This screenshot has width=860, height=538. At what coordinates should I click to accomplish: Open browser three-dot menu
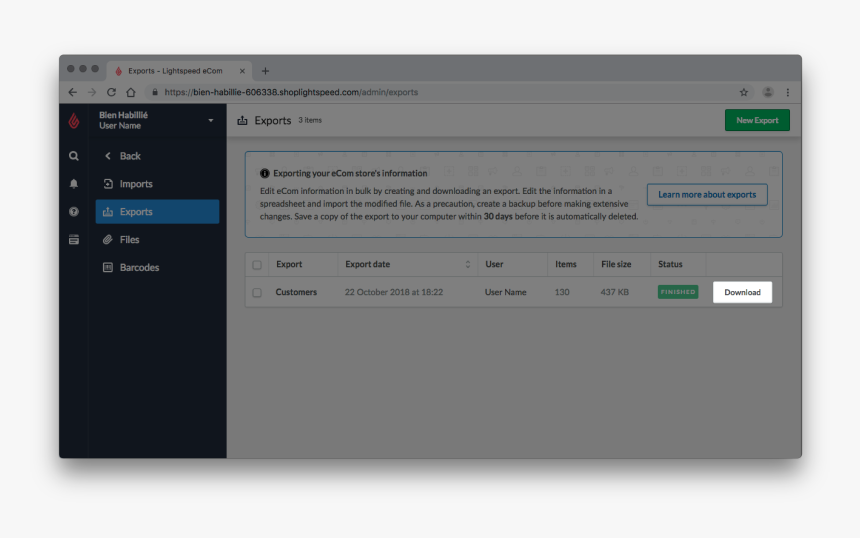click(788, 92)
